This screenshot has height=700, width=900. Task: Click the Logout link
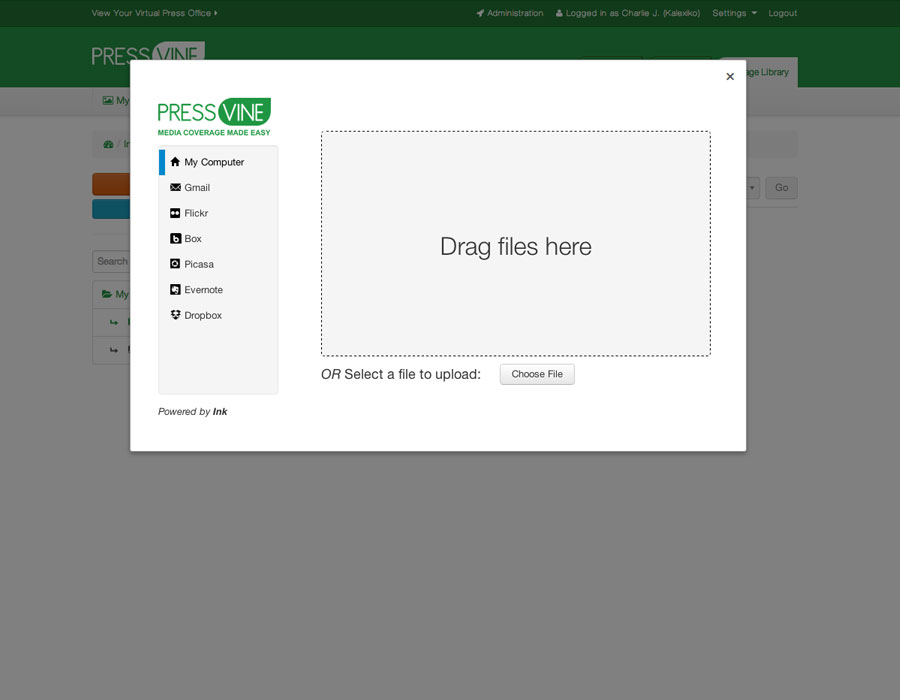click(x=782, y=13)
